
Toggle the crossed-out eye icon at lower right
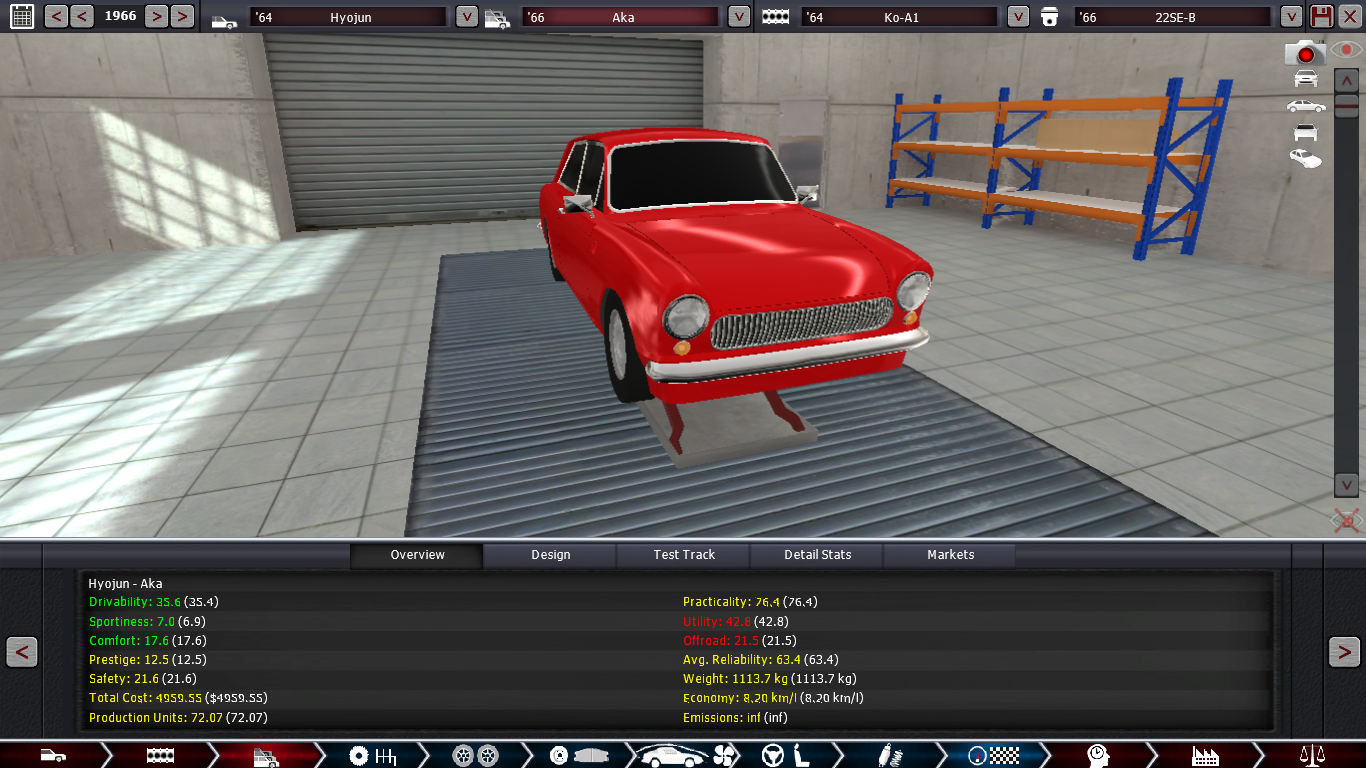1346,520
